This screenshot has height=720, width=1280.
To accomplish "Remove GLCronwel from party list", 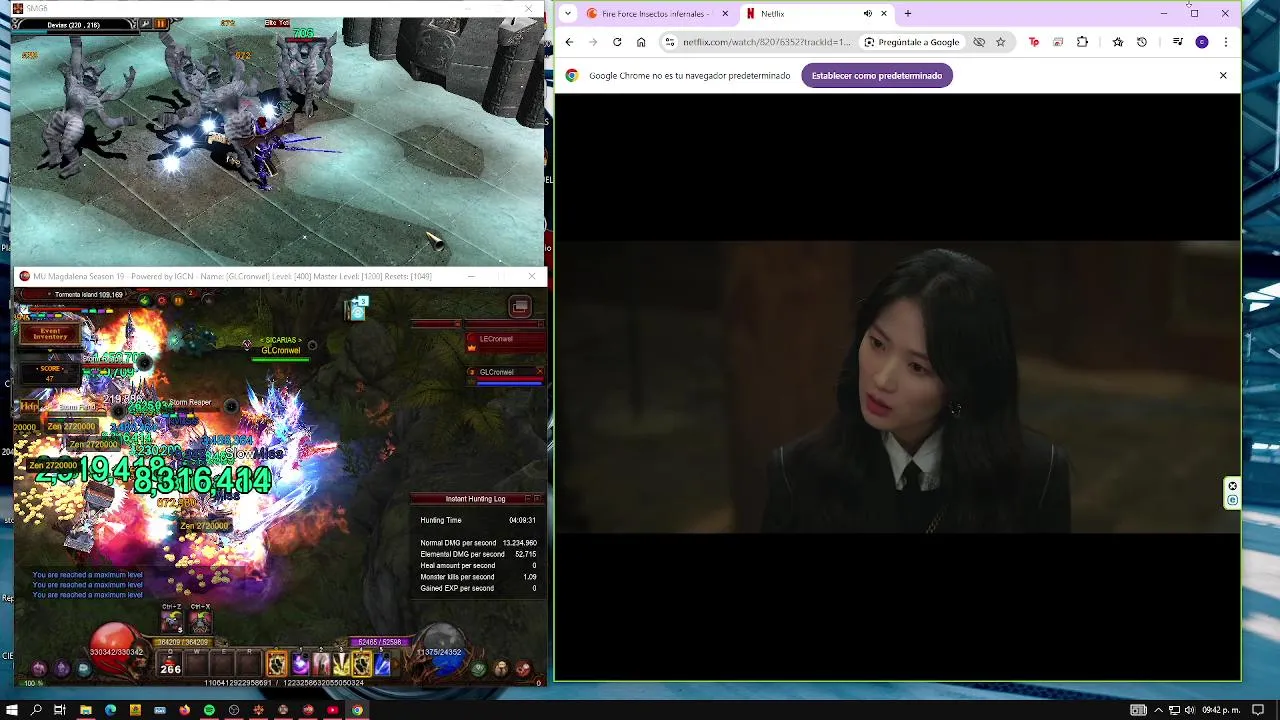I will (540, 372).
